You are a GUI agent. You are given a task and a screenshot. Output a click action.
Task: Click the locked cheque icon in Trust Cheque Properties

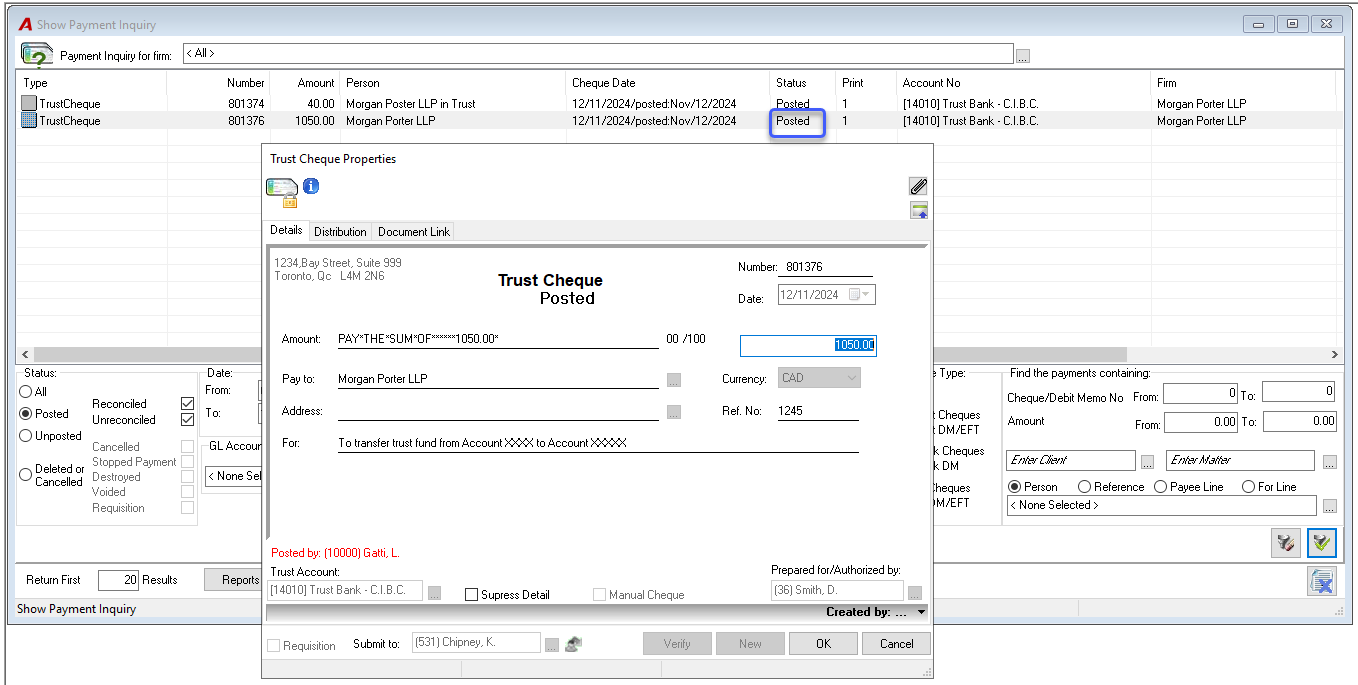[x=282, y=191]
